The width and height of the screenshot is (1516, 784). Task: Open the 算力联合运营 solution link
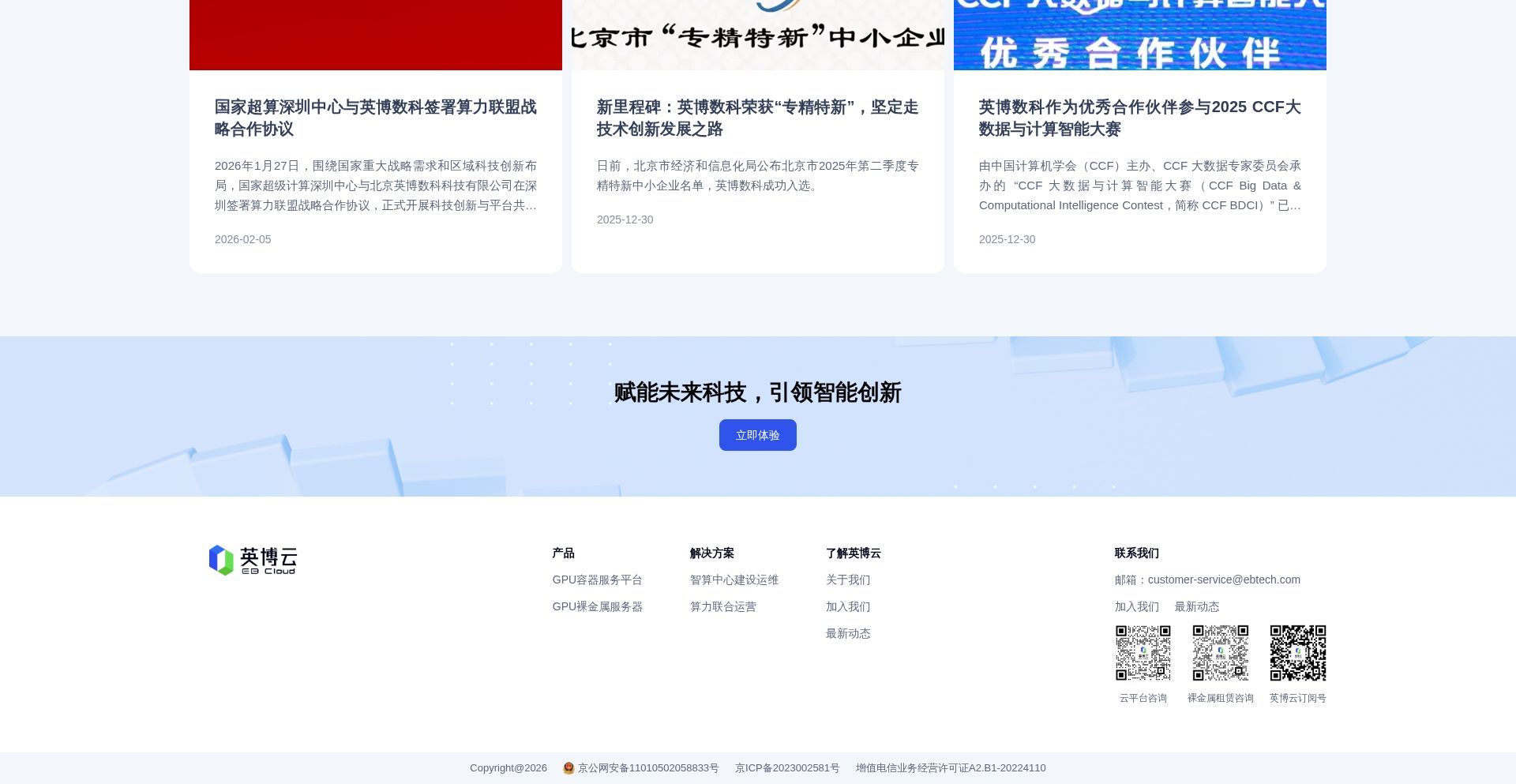pyautogui.click(x=722, y=606)
